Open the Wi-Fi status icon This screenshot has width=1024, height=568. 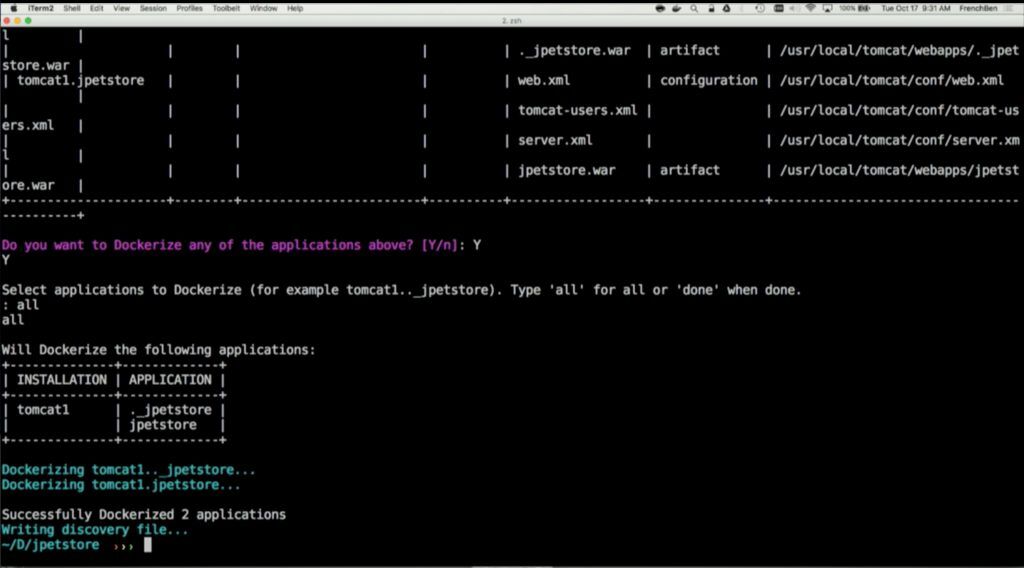click(x=810, y=8)
